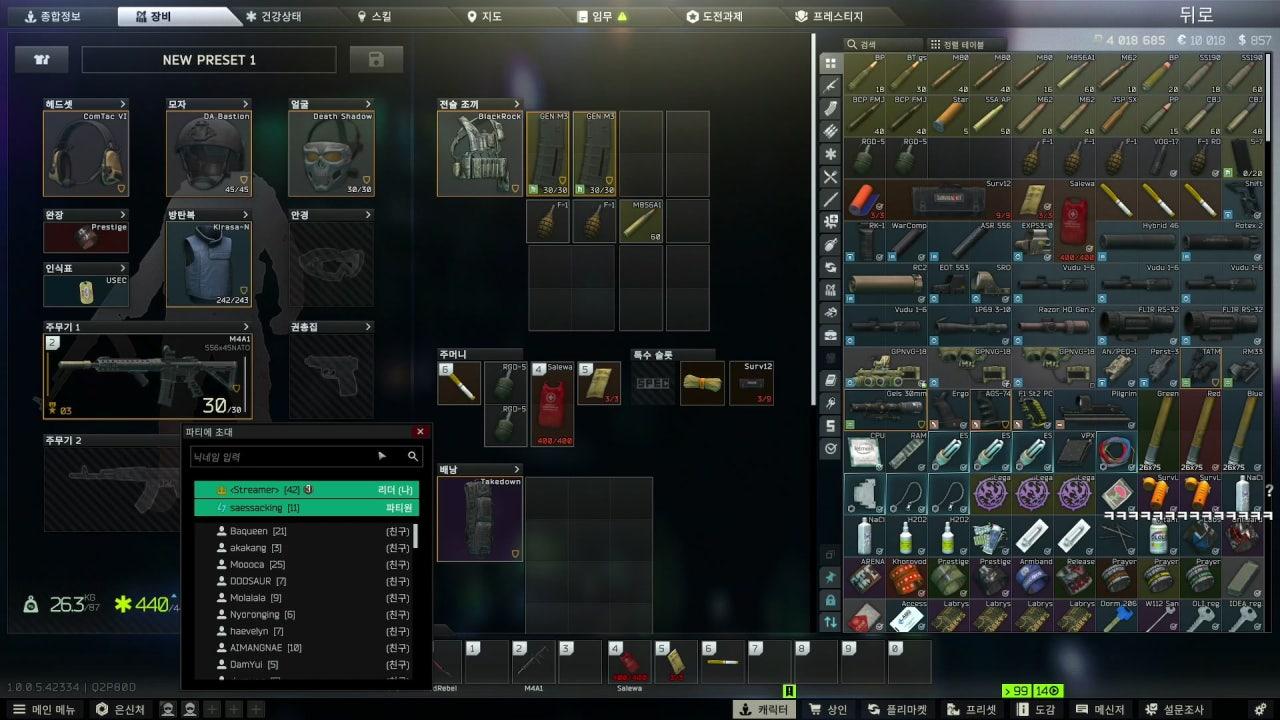The image size is (1280, 720).
Task: Open the 프레스티지 tab
Action: [x=829, y=16]
